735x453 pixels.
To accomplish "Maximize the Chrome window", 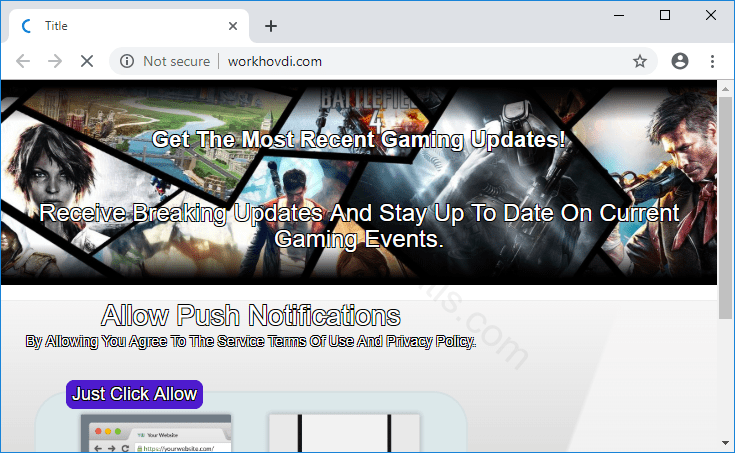I will pyautogui.click(x=665, y=15).
